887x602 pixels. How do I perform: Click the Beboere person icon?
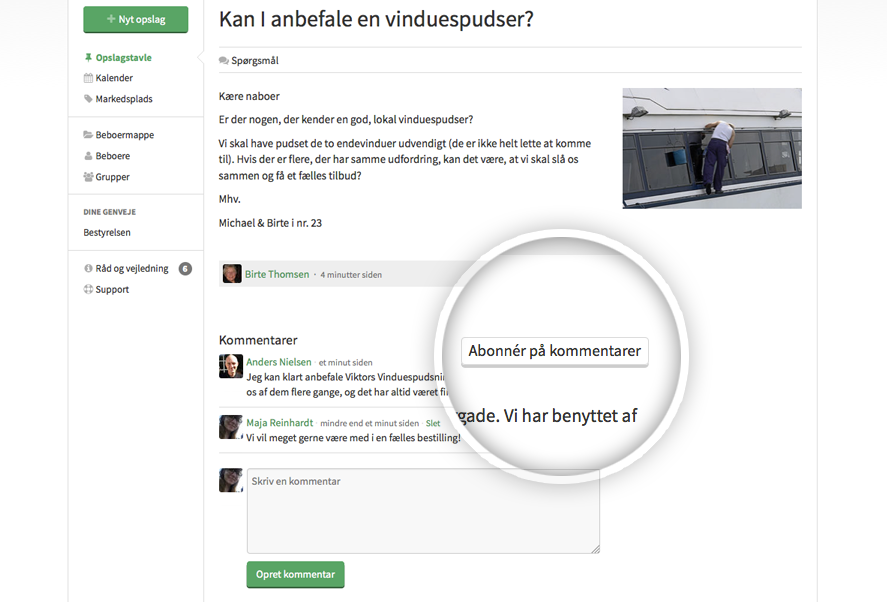point(88,156)
